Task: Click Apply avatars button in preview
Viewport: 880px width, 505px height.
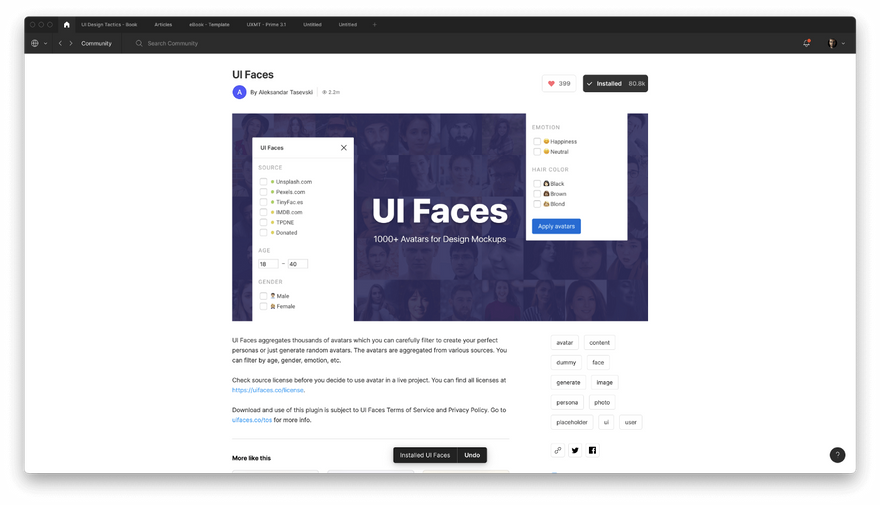Action: point(556,226)
